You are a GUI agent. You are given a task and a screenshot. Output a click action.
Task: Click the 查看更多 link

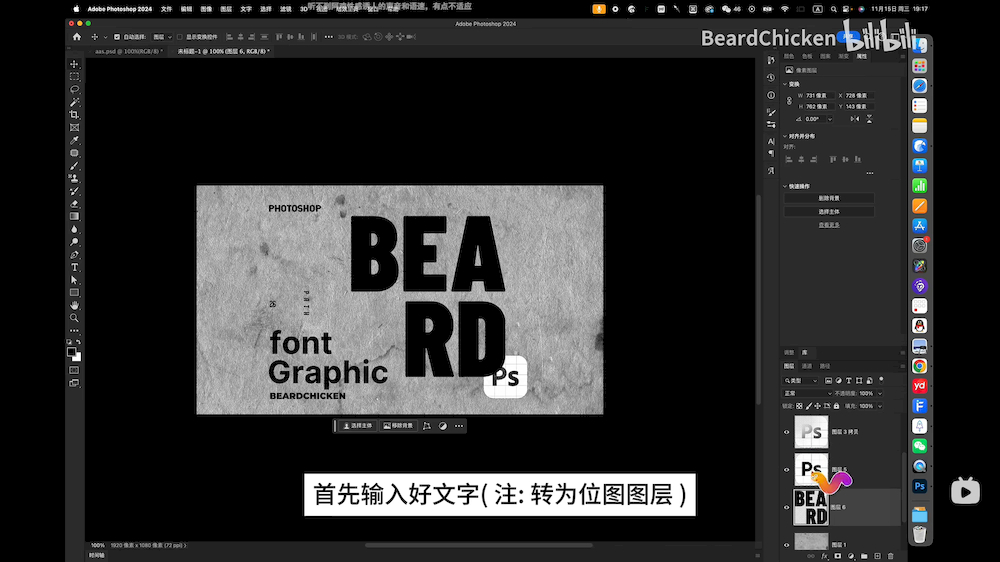click(x=829, y=225)
